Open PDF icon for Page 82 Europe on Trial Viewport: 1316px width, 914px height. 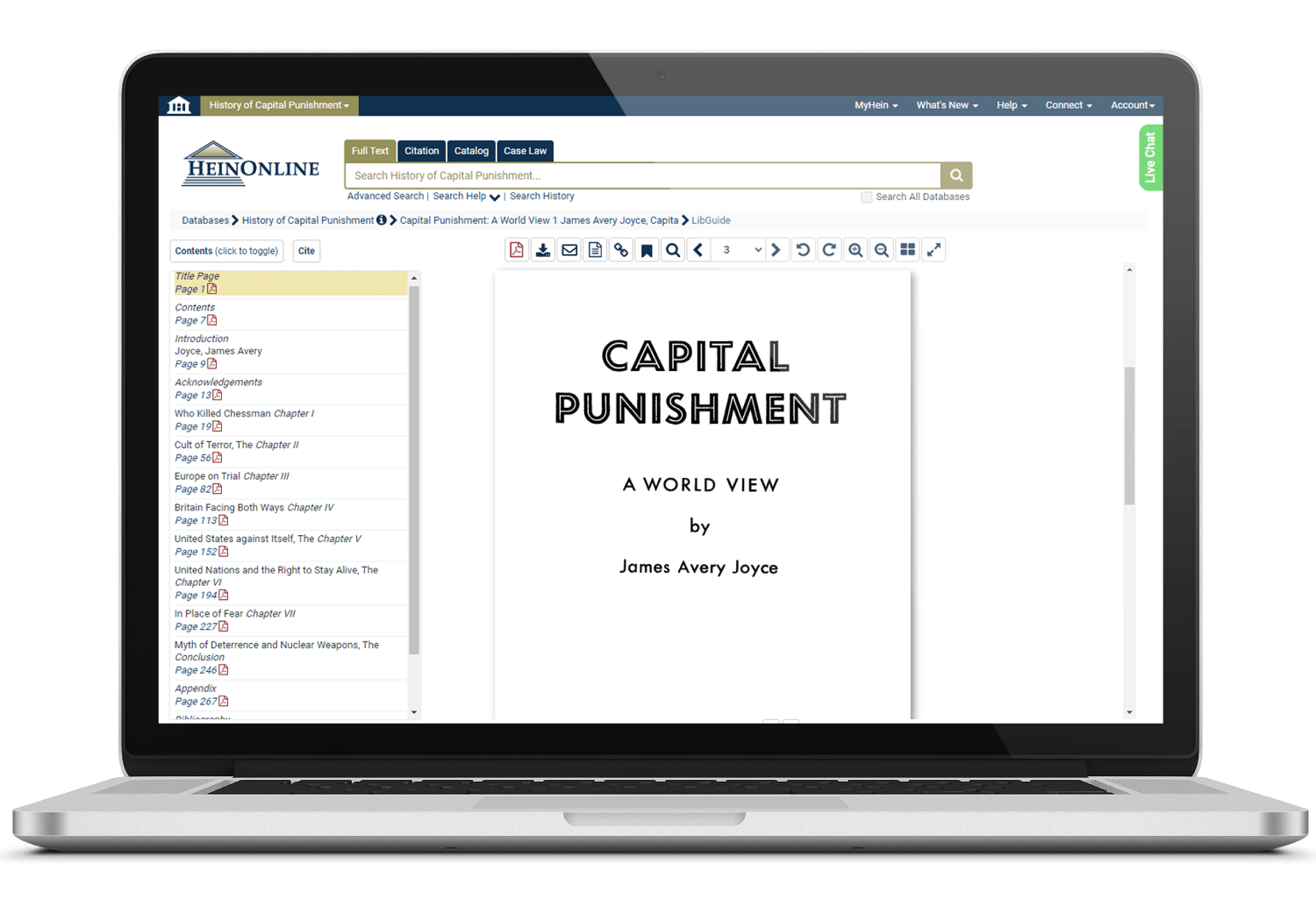pos(218,489)
